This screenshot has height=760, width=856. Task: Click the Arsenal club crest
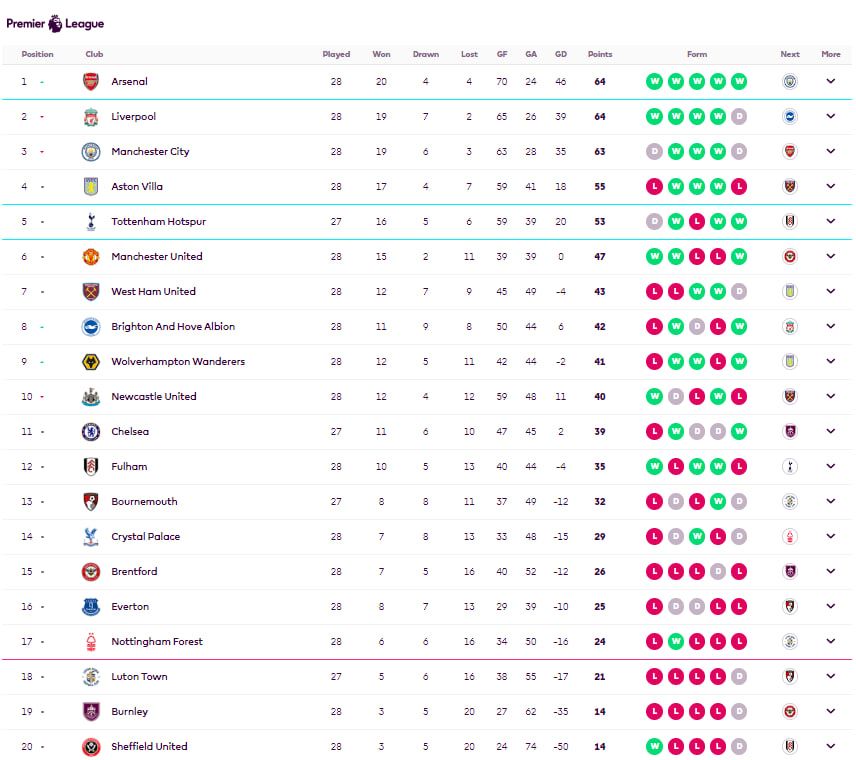coord(91,82)
